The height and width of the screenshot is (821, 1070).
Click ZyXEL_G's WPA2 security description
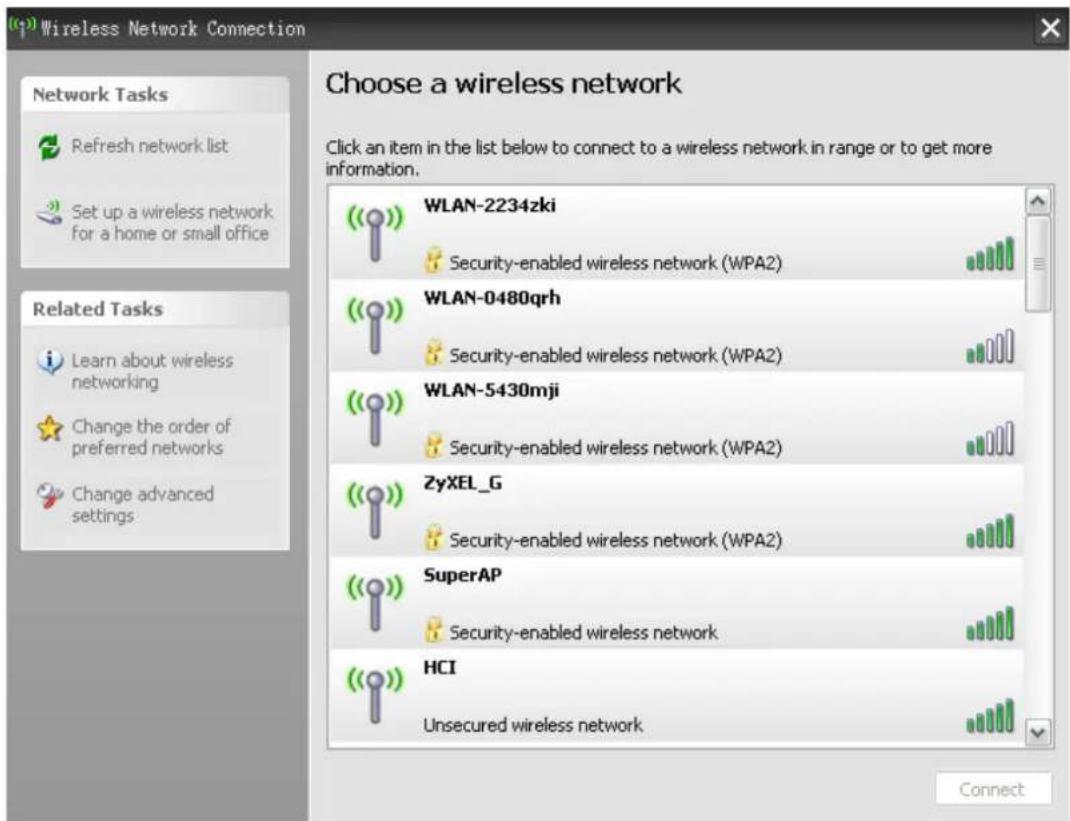616,541
